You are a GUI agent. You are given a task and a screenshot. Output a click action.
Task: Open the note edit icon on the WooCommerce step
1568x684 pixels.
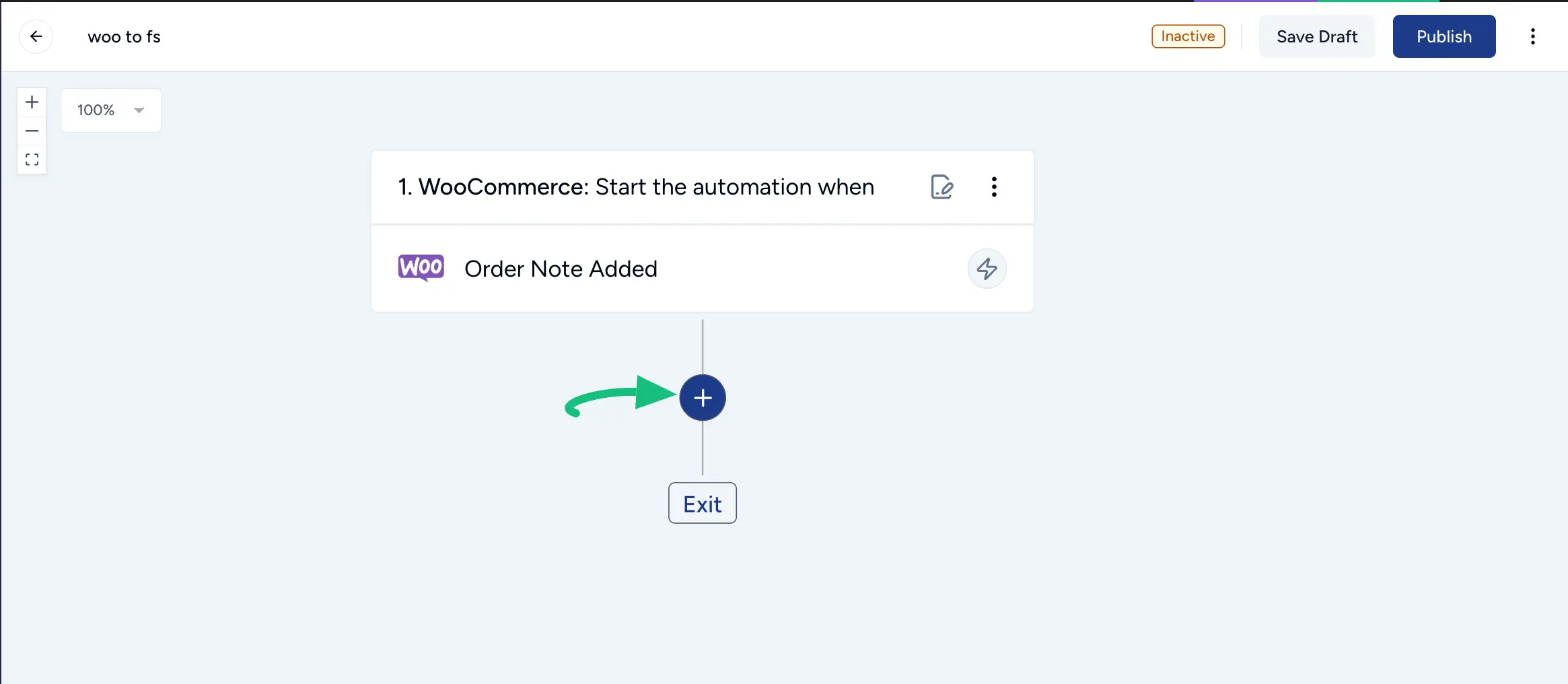coord(941,187)
